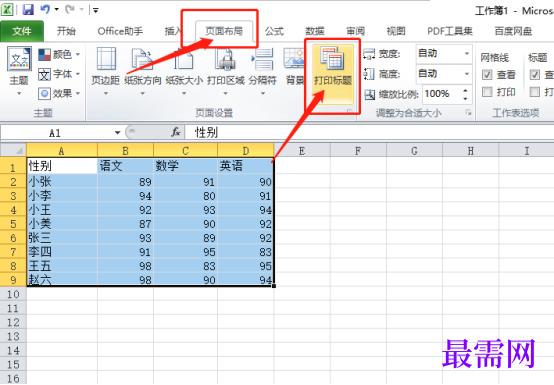The height and width of the screenshot is (385, 554).
Task: Click cell containing 英语
Action: 246,166
